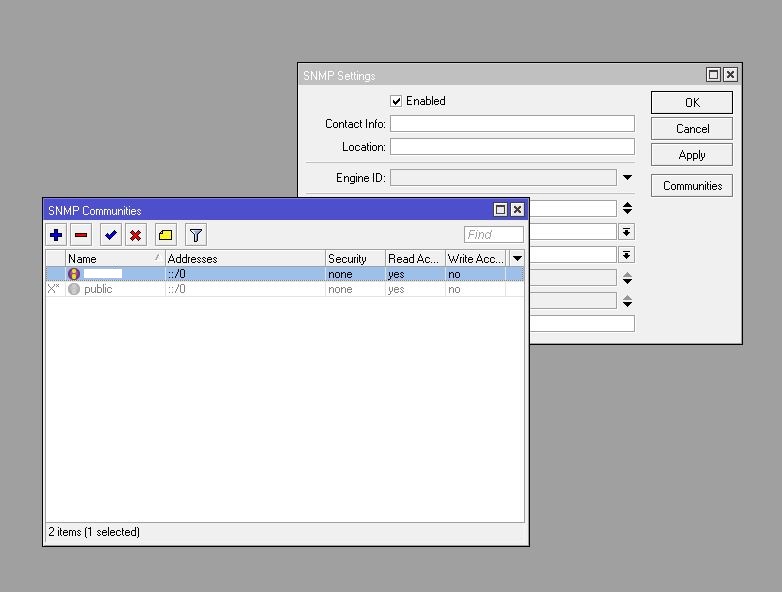
Task: Sort by Security column header
Action: coord(355,258)
